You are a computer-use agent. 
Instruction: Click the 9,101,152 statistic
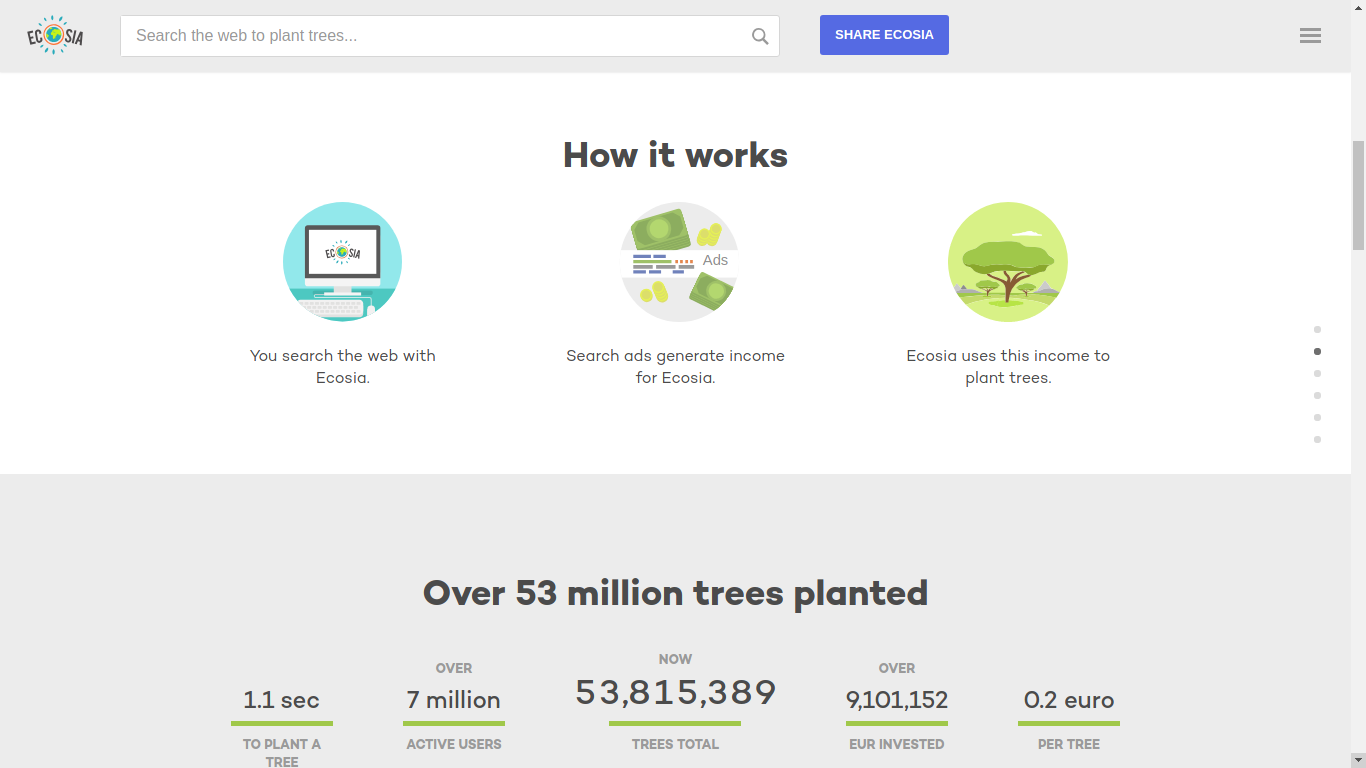pyautogui.click(x=897, y=700)
